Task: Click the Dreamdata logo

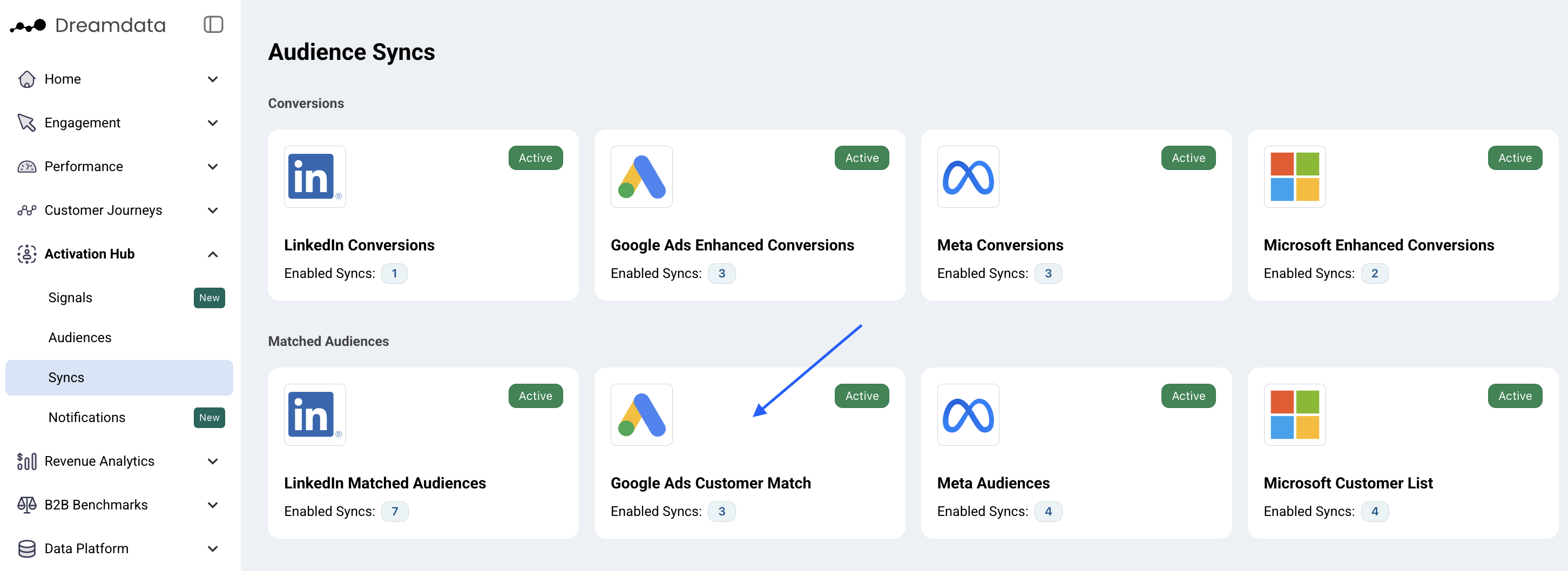Action: tap(88, 25)
